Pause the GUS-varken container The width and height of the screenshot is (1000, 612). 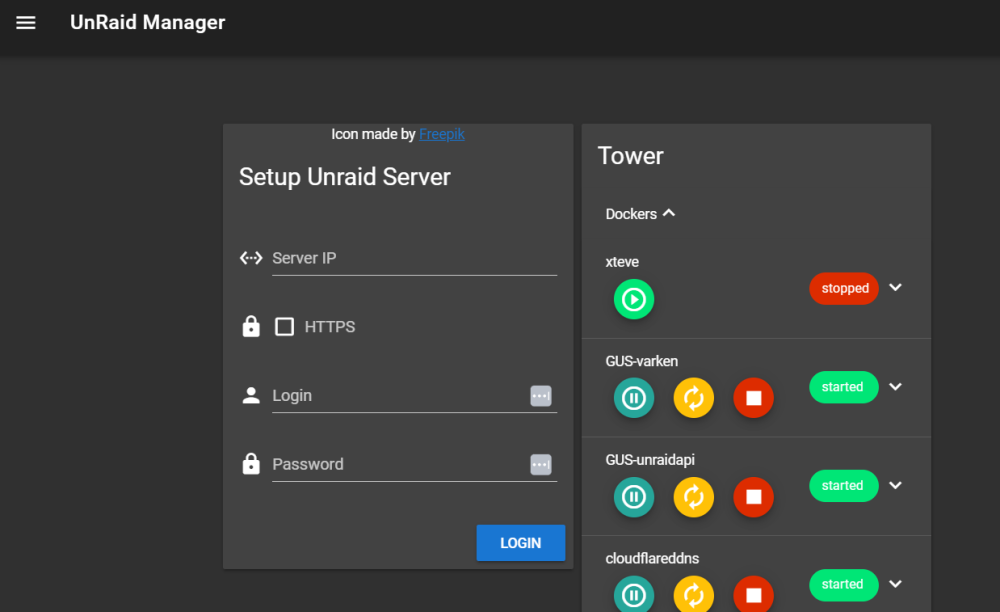coord(633,398)
